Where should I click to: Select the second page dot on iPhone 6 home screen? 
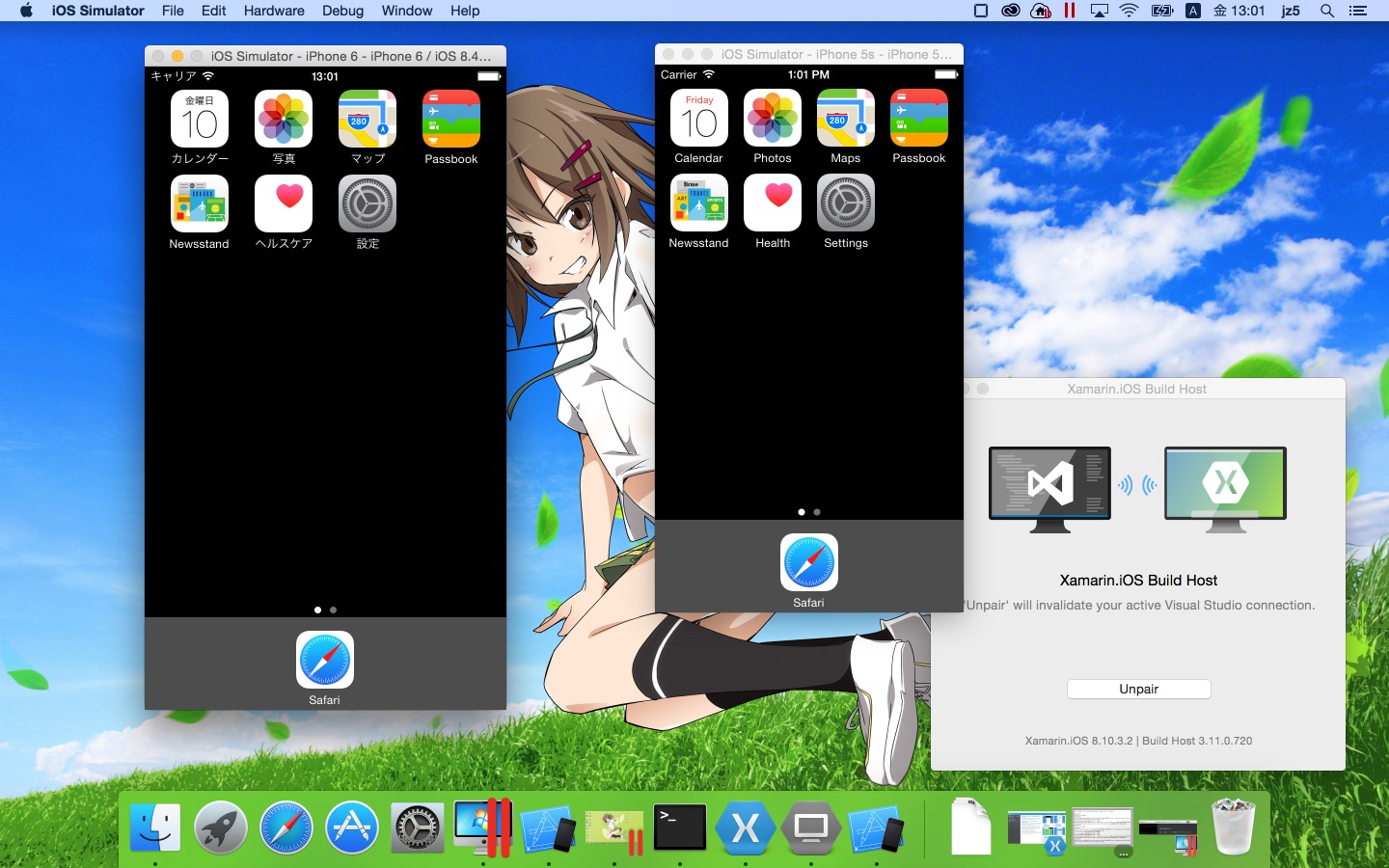click(x=333, y=610)
